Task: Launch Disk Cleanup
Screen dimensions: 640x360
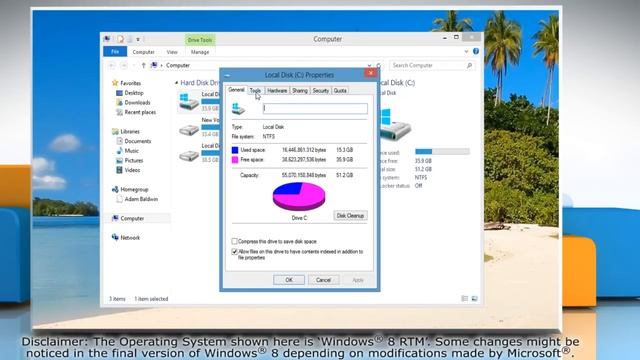Action: (x=350, y=216)
